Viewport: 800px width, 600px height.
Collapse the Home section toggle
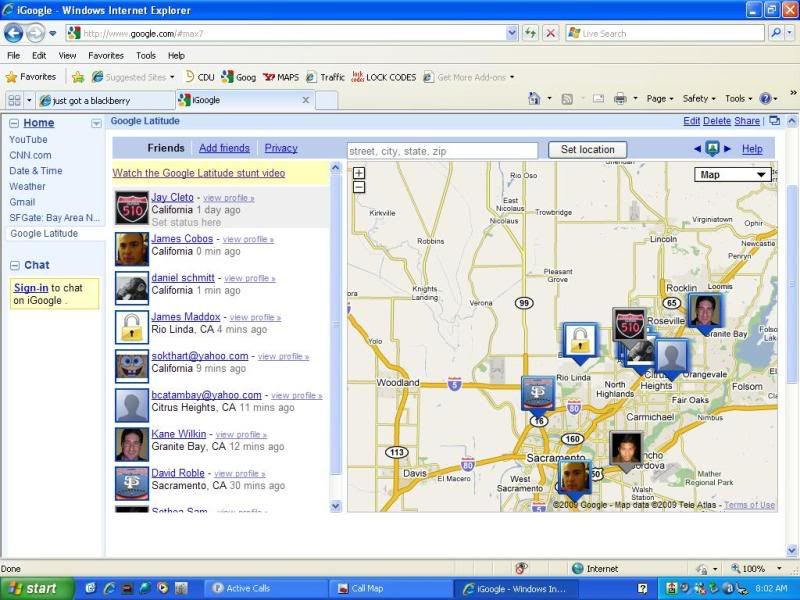coord(14,123)
